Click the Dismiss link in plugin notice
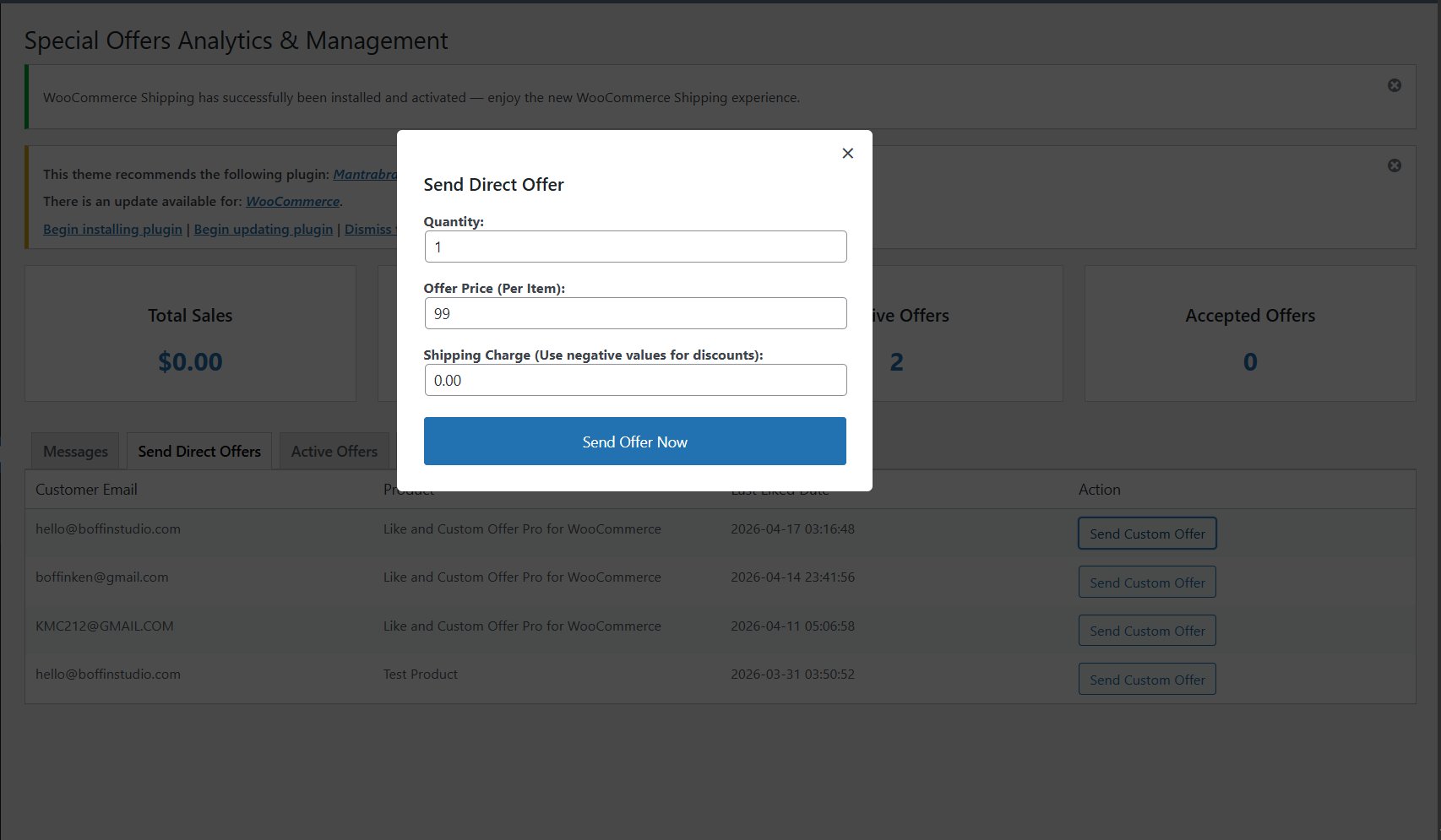 (368, 230)
